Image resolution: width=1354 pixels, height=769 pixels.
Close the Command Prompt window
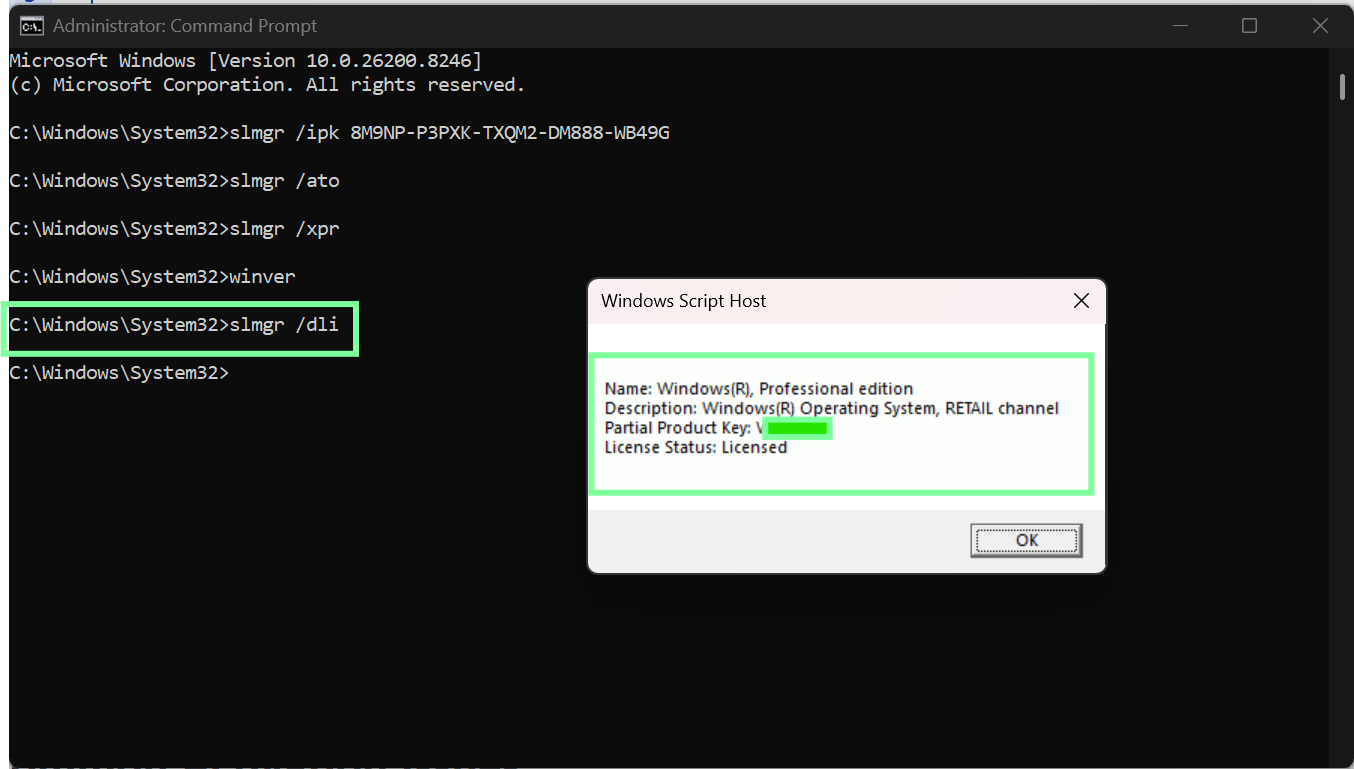(1319, 26)
